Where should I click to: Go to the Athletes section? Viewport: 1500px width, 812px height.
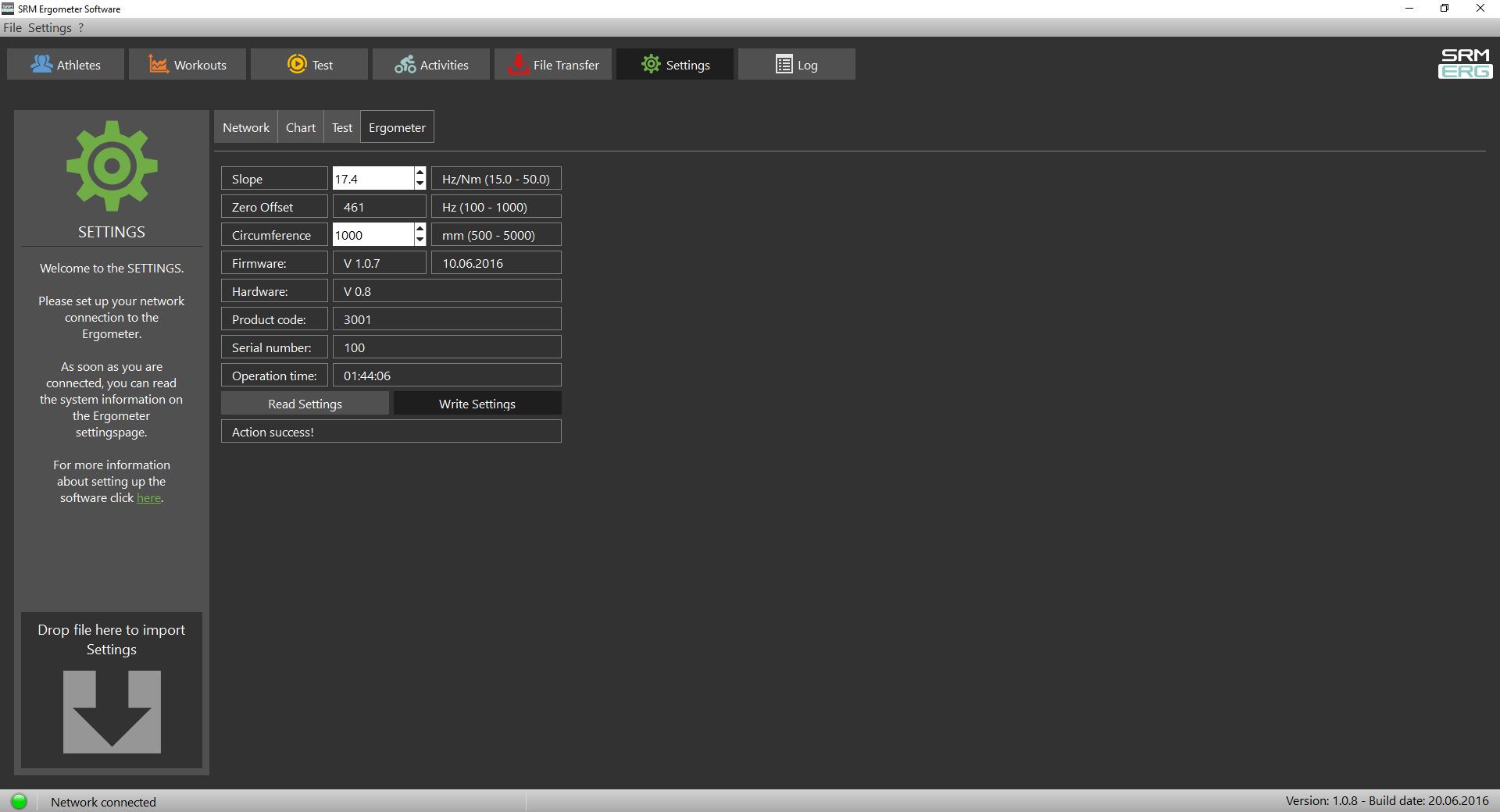coord(66,64)
